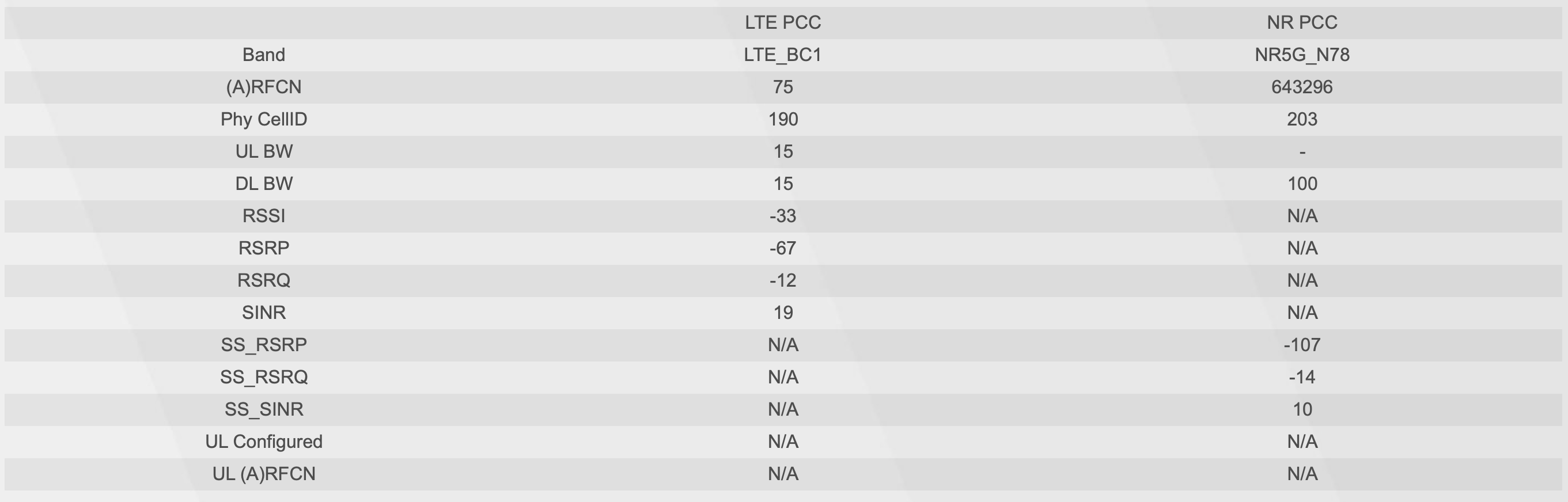The width and height of the screenshot is (1568, 502).
Task: Click the UL BW row label
Action: tap(264, 151)
